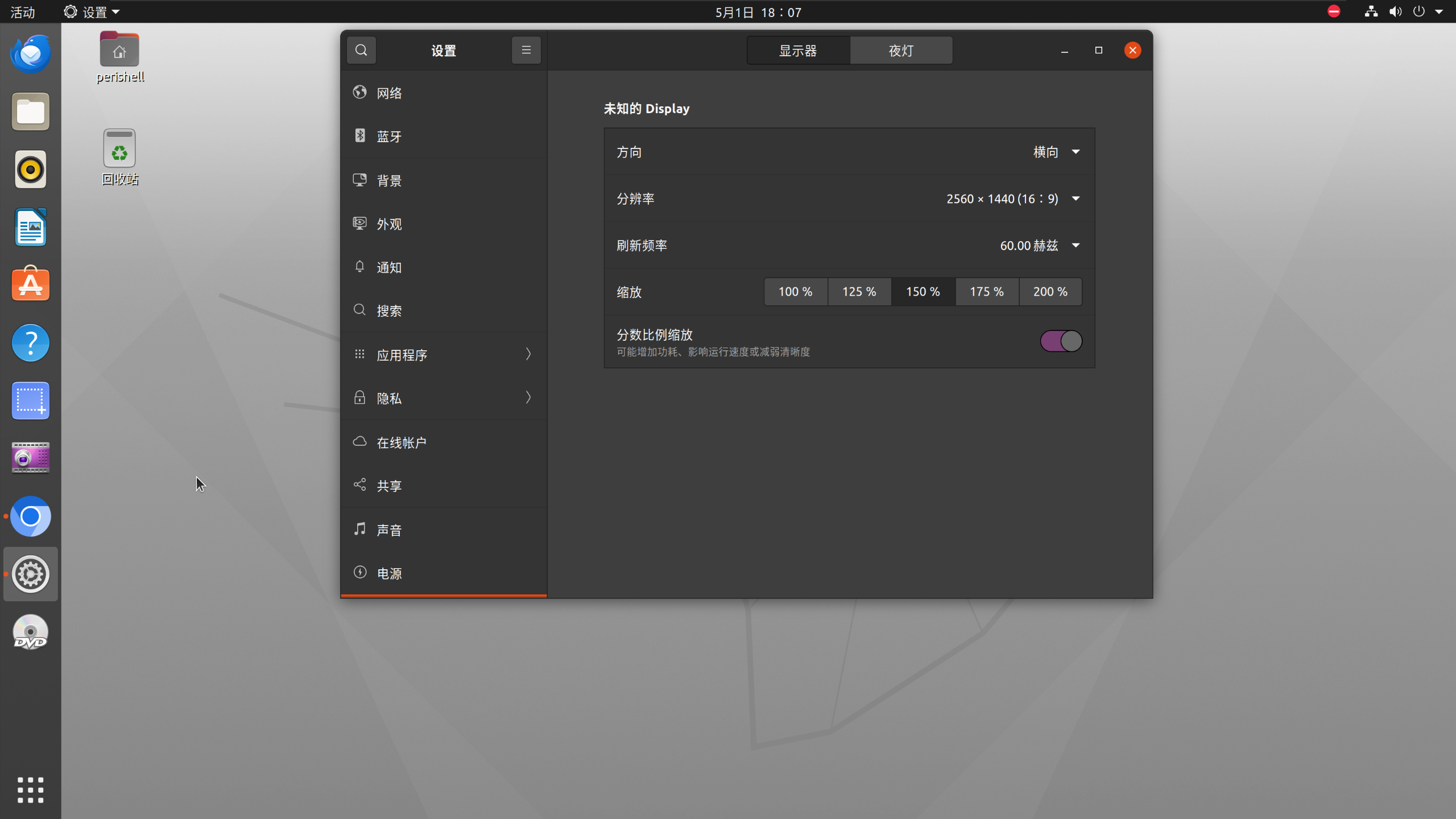The height and width of the screenshot is (819, 1456).
Task: Set scale to 100 %
Action: click(795, 292)
